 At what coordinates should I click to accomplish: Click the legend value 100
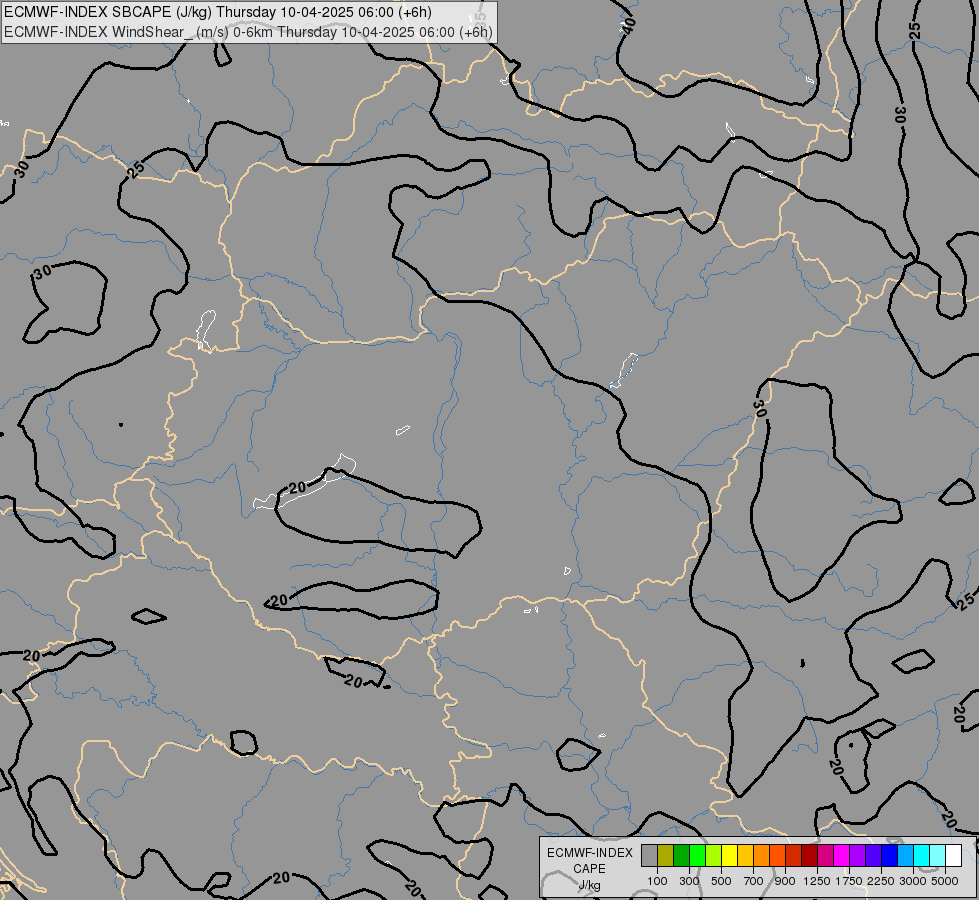(x=657, y=881)
